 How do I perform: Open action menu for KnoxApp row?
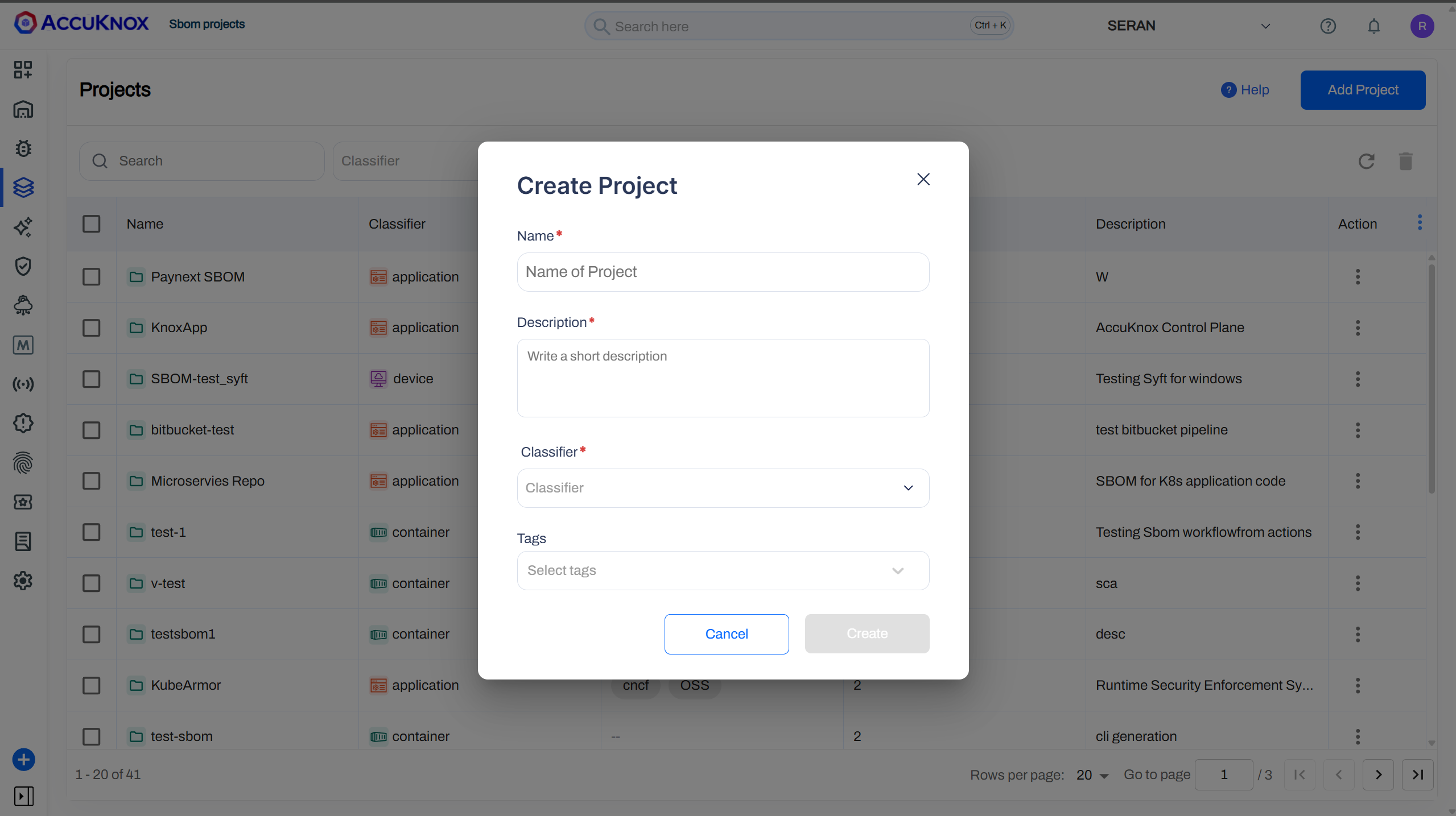tap(1358, 328)
